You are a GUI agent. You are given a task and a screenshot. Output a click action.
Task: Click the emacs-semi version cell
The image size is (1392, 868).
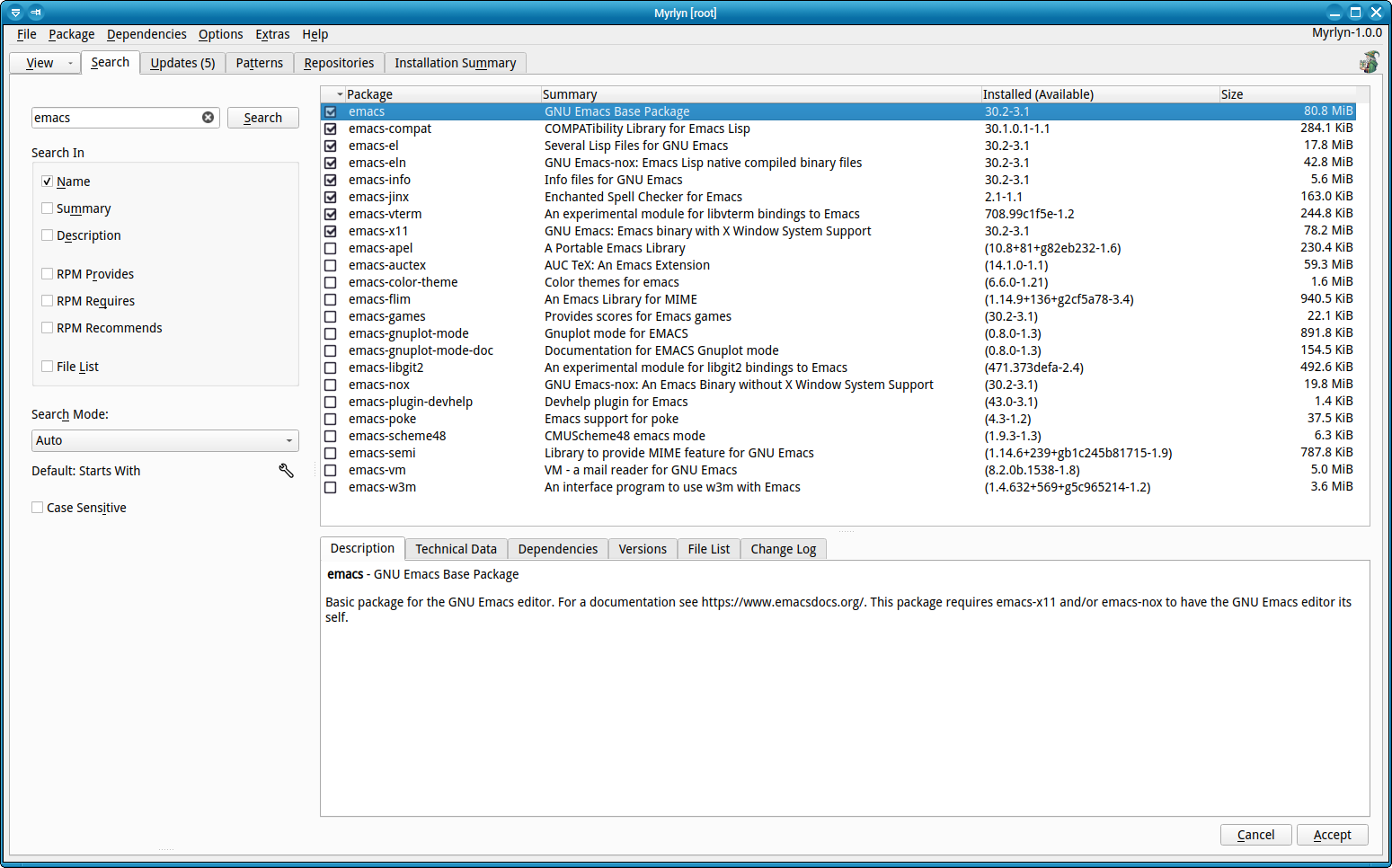tap(1078, 453)
